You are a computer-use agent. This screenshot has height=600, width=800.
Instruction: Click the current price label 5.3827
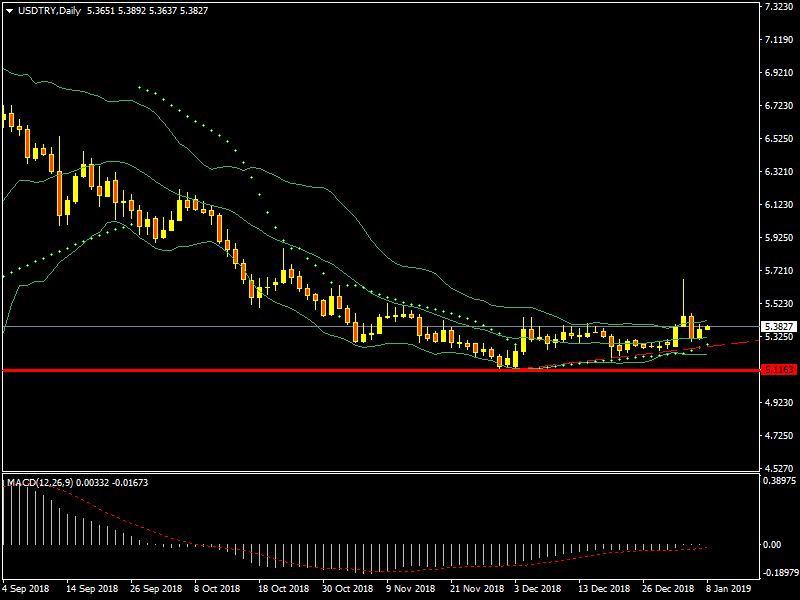click(777, 327)
